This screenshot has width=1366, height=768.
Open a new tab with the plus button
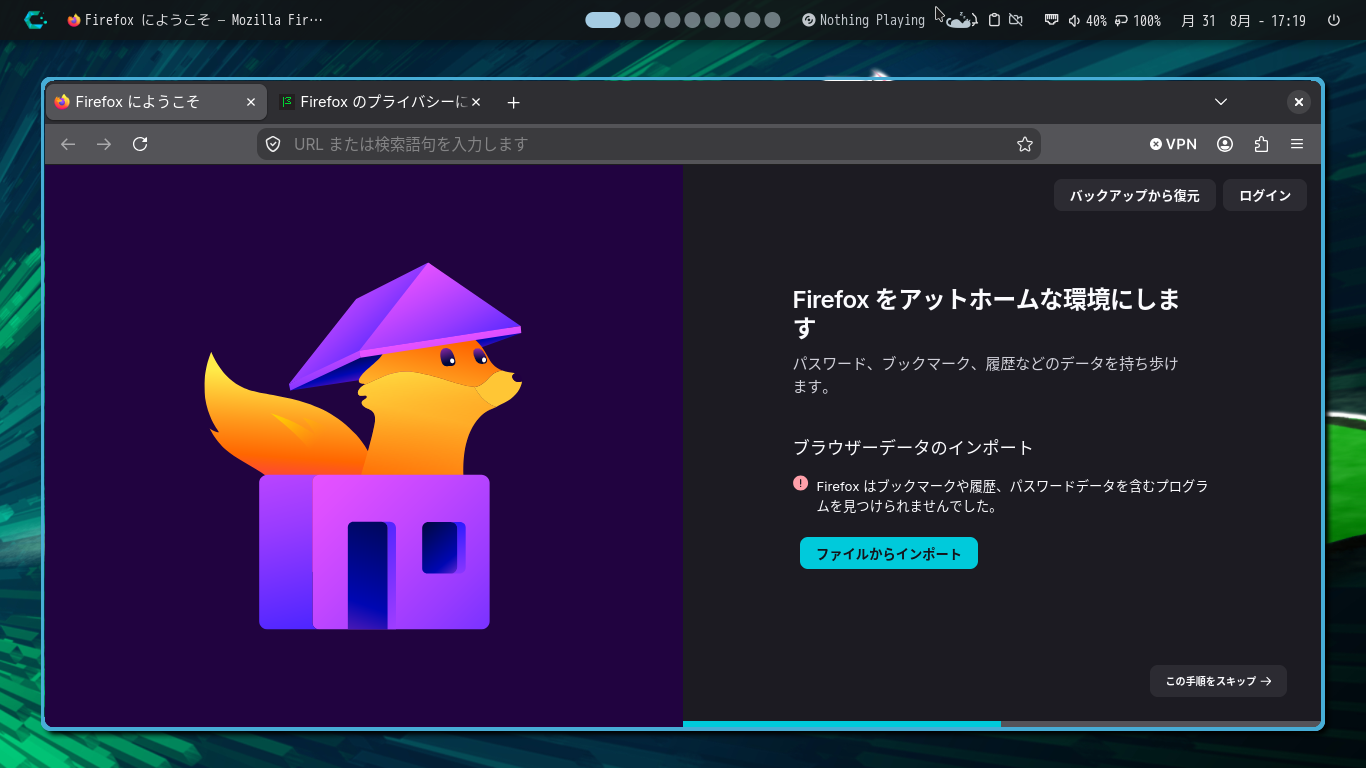(x=513, y=102)
